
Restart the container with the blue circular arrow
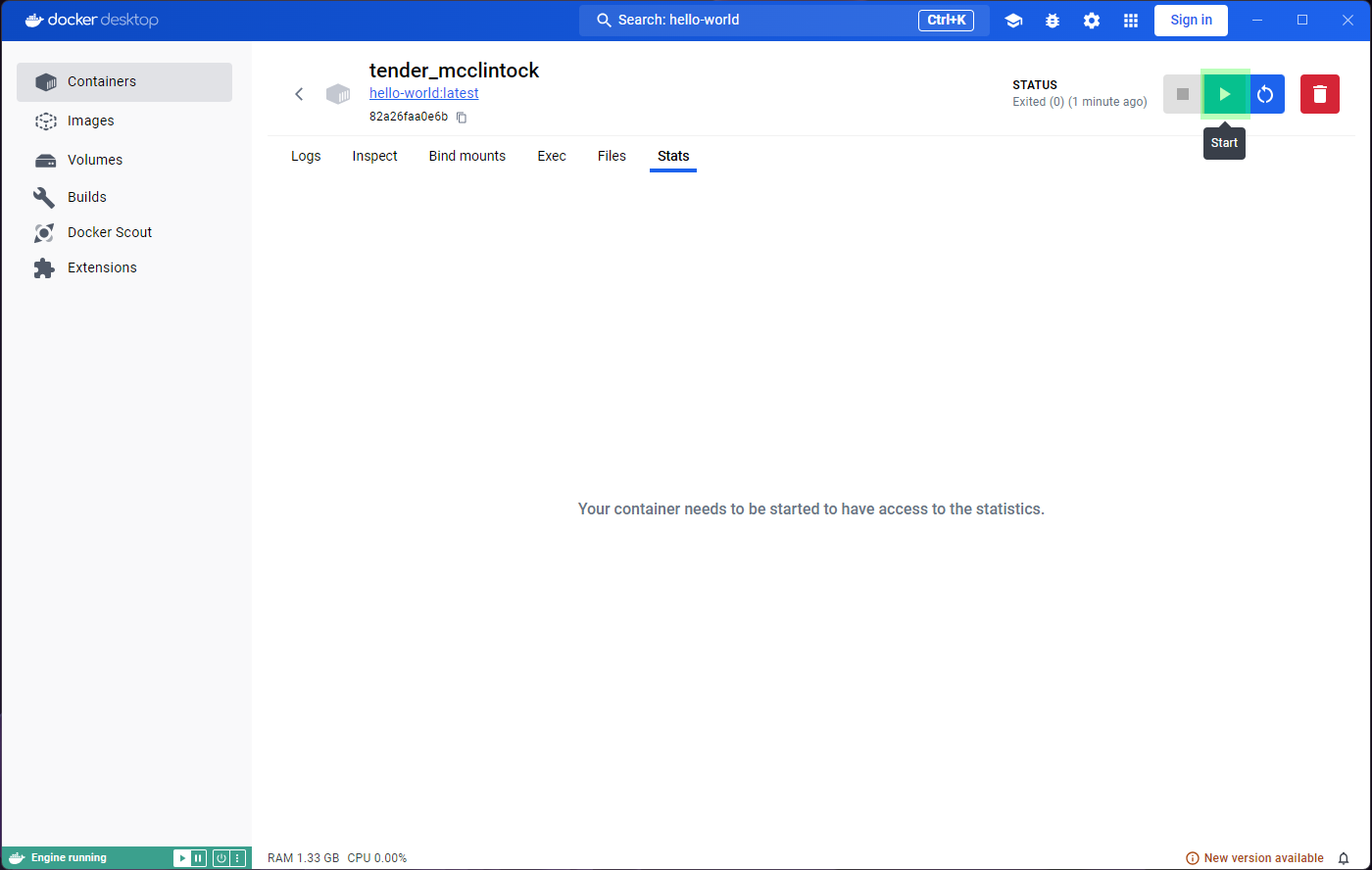1265,94
